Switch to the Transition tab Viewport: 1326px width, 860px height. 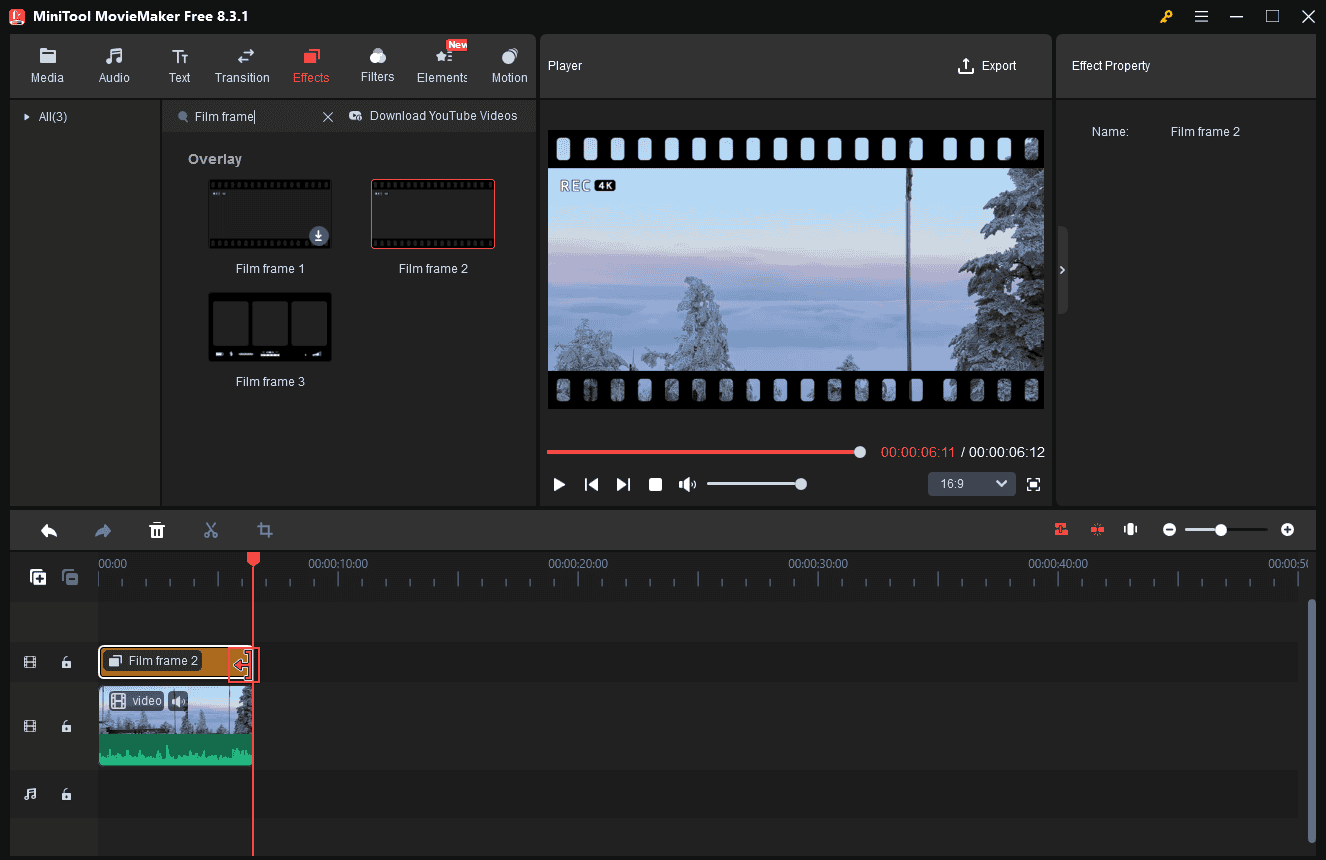[242, 66]
